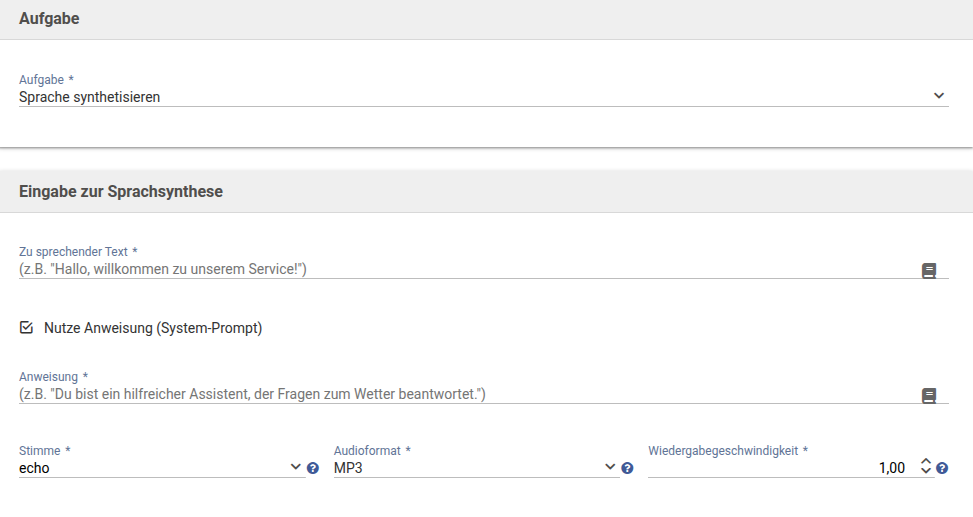Click the "Aufgabe" section header

pos(49,18)
